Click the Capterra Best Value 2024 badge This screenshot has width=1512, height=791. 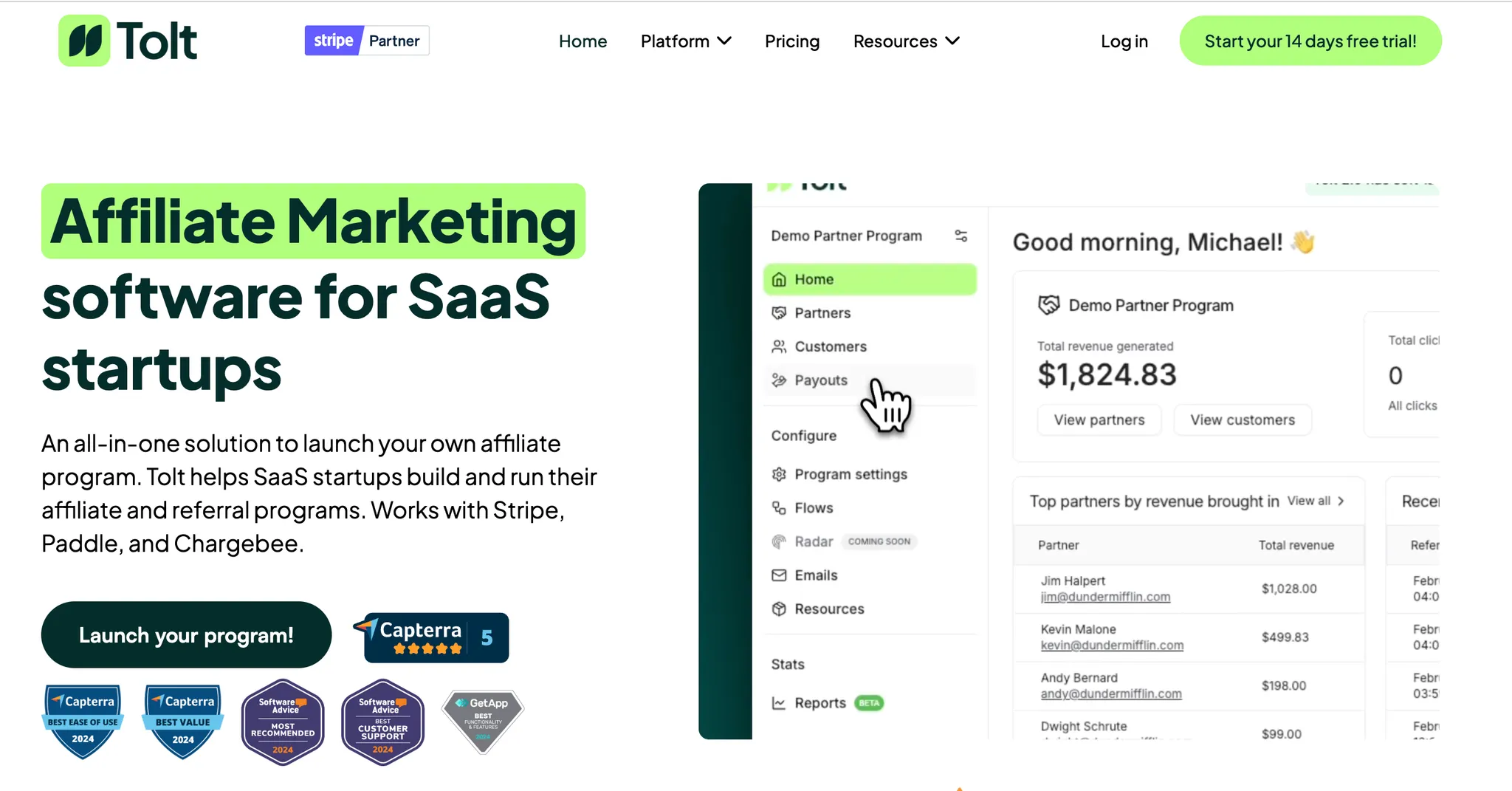click(x=183, y=722)
